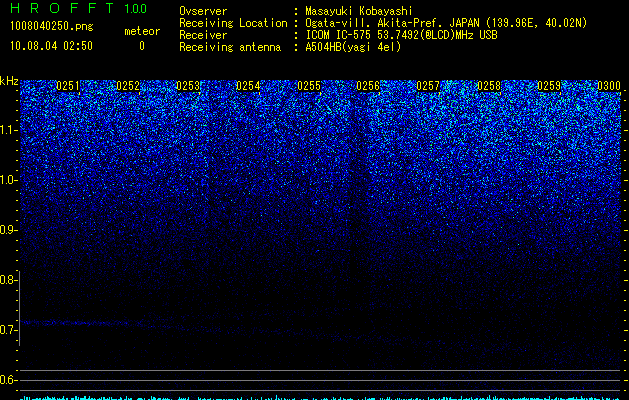
Task: Click the Ovserver label
Action: pos(203,11)
